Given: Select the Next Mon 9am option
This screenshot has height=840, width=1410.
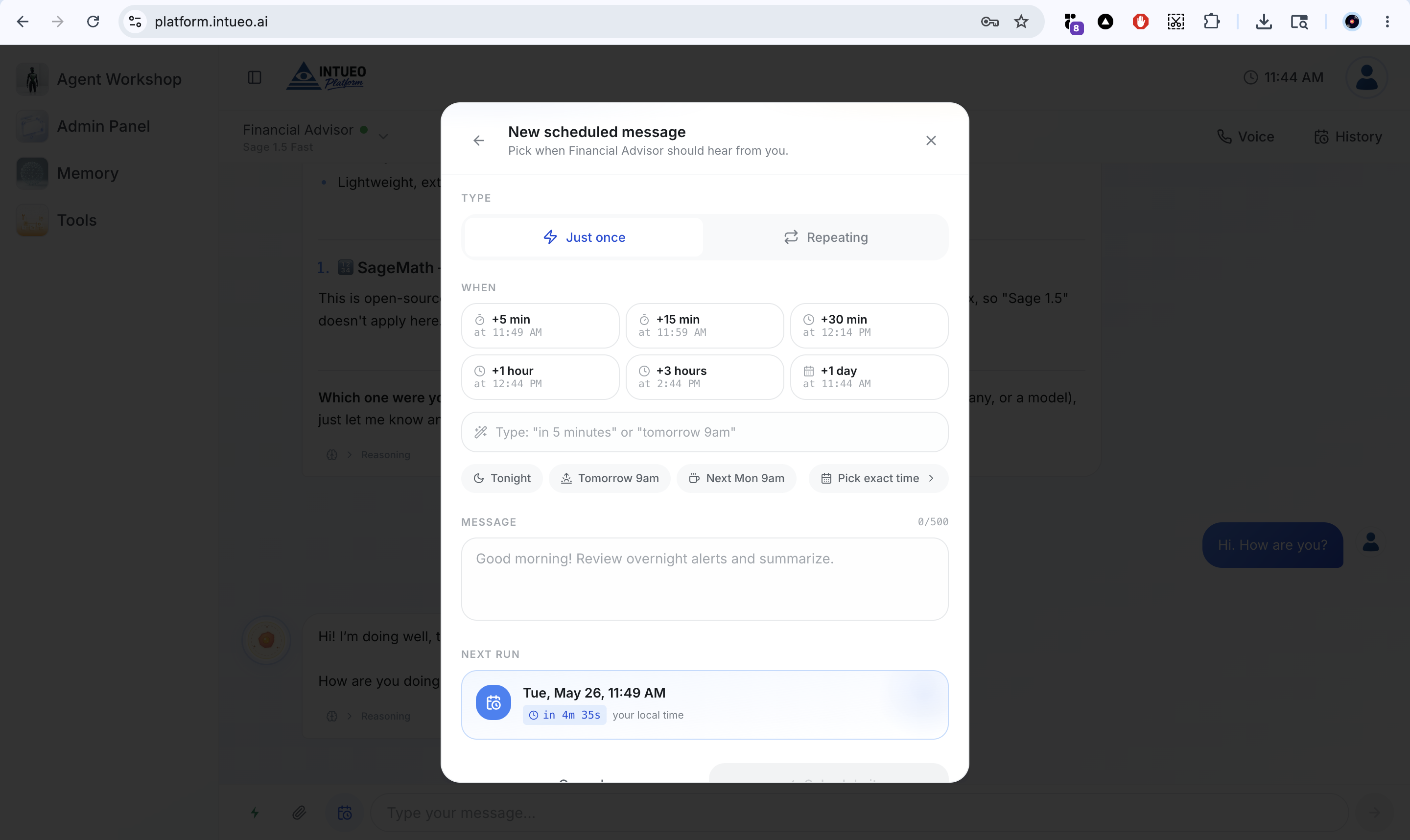Looking at the screenshot, I should pos(736,478).
